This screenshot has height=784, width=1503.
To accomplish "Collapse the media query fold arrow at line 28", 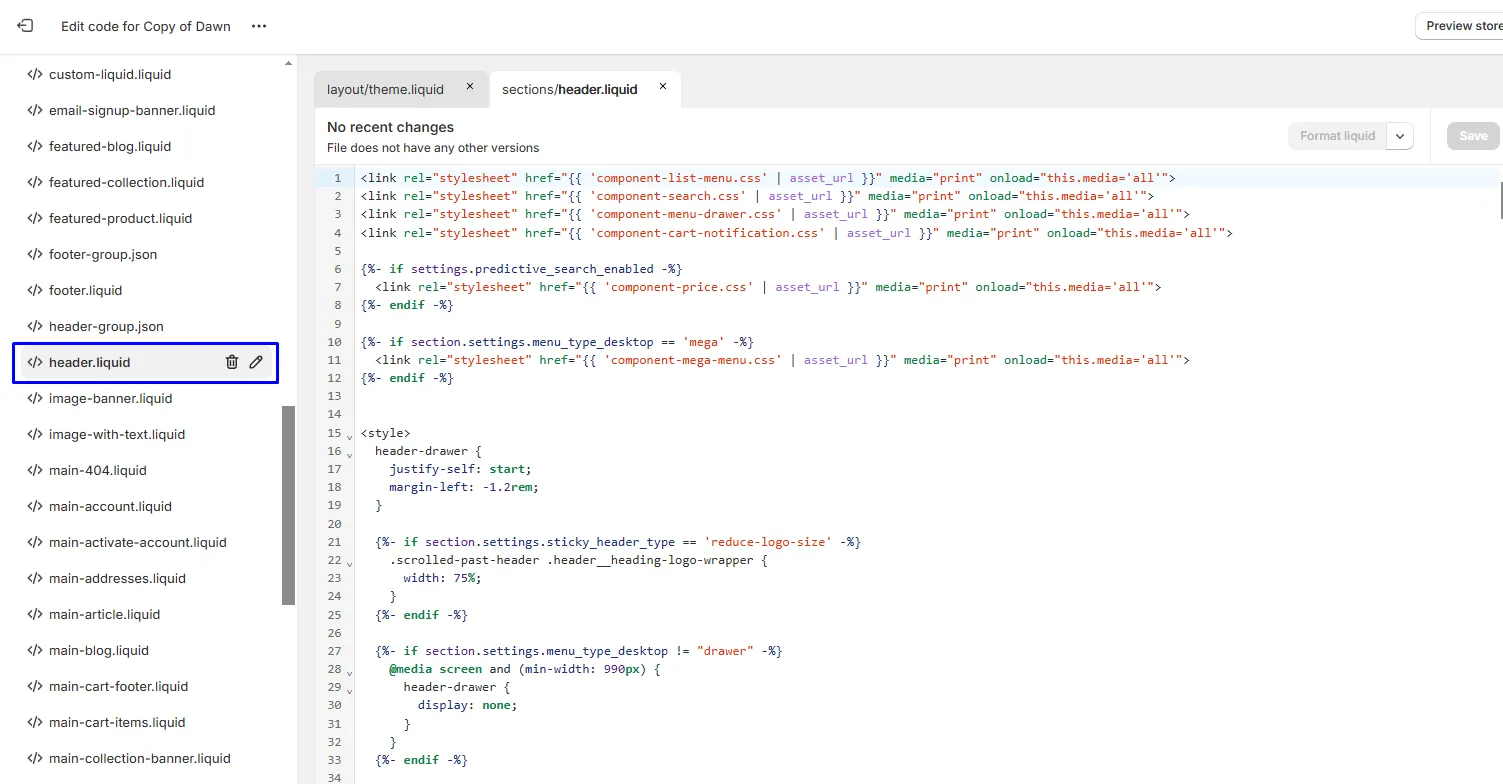I will [350, 672].
